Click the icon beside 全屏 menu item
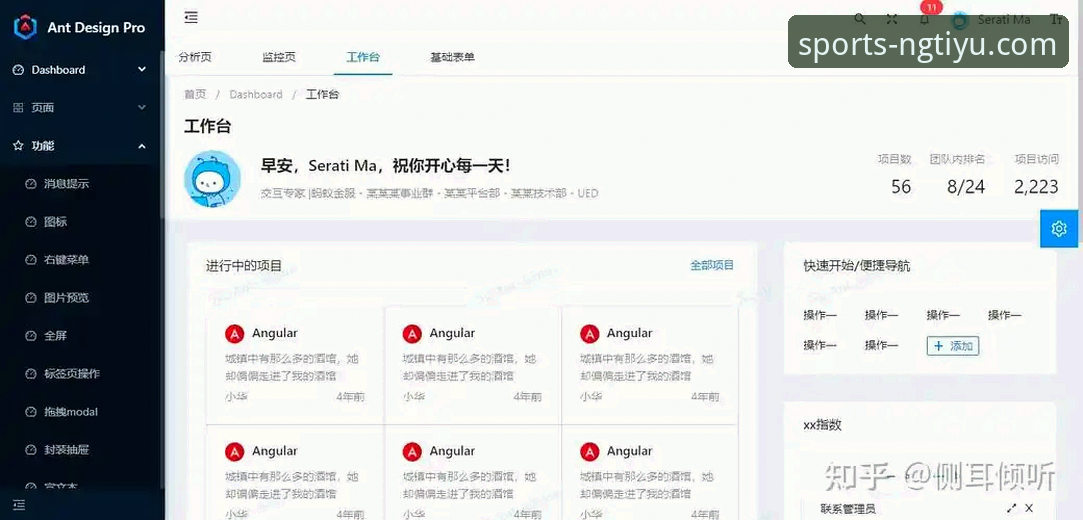 tap(30, 336)
